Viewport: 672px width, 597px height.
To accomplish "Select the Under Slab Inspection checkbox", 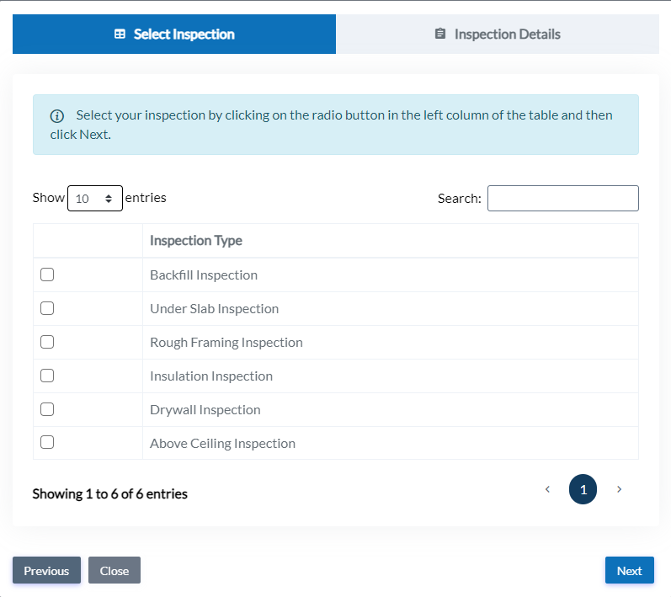I will pos(47,309).
